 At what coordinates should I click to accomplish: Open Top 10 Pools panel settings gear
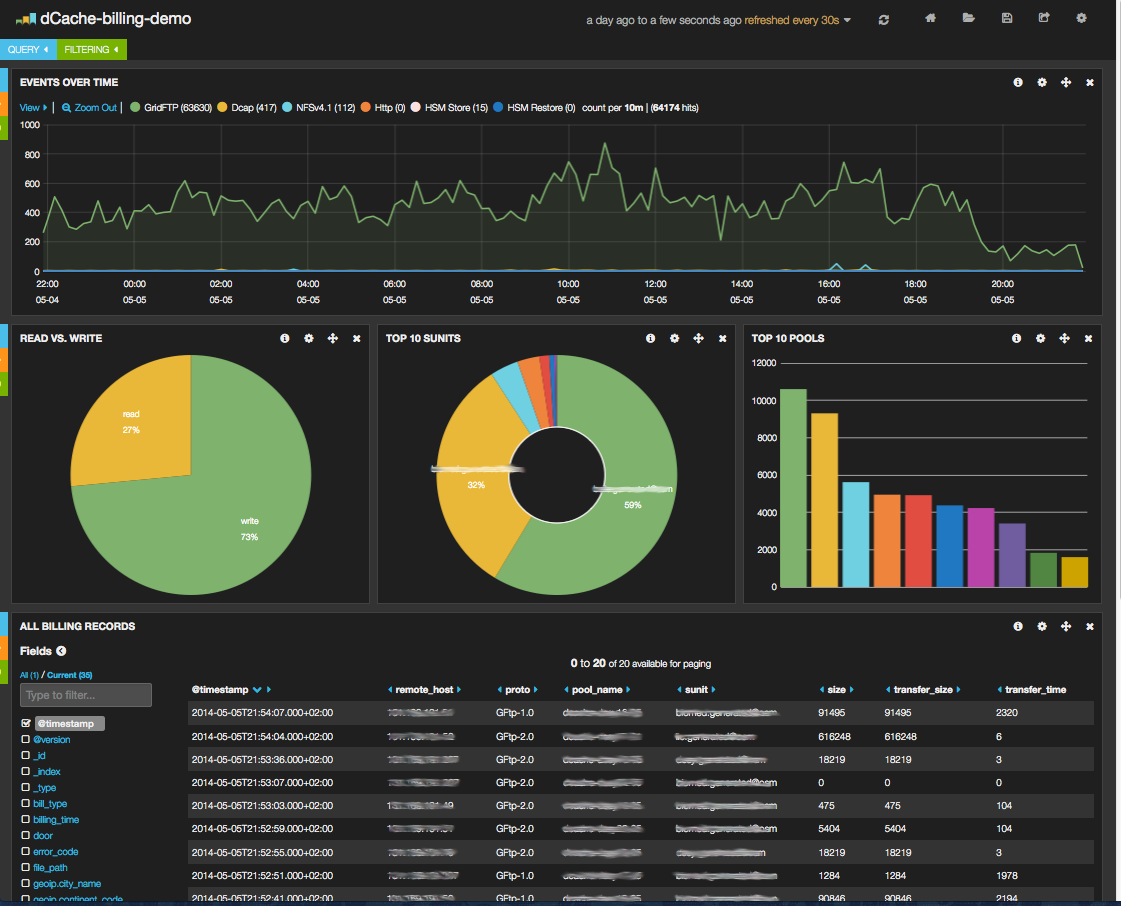(x=1040, y=338)
